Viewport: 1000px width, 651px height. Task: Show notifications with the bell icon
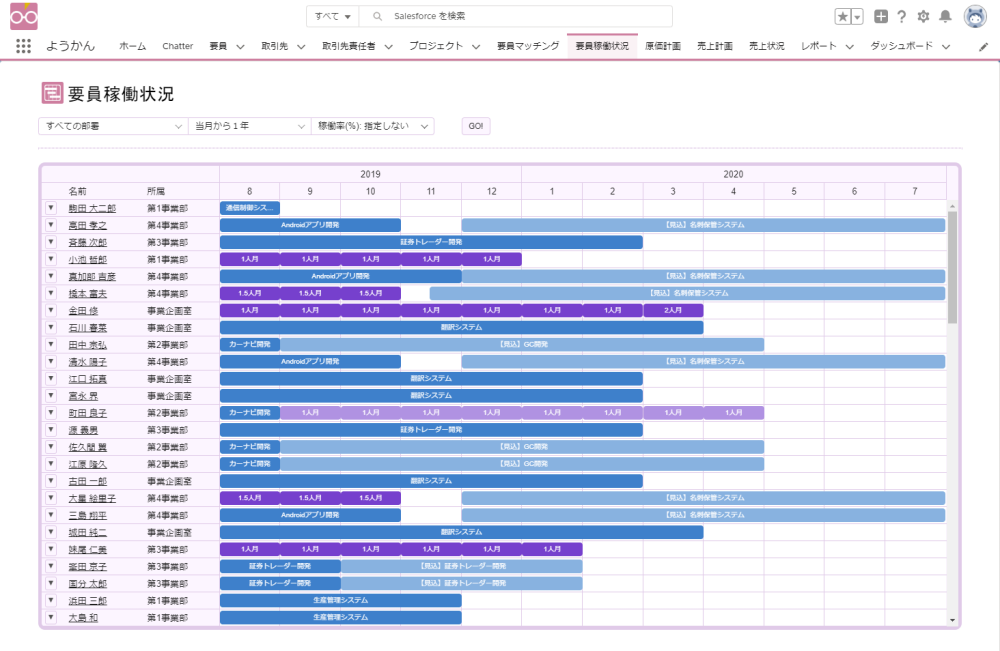click(x=945, y=17)
